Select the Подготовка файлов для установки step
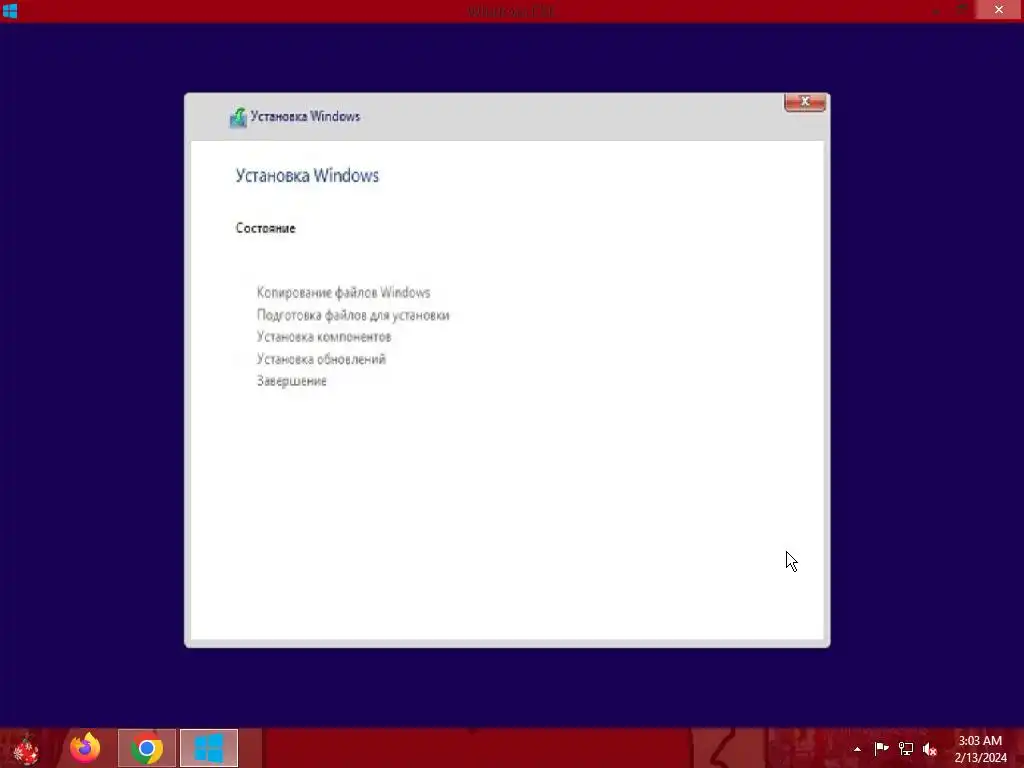Screen dimensions: 1024x768 pos(353,315)
